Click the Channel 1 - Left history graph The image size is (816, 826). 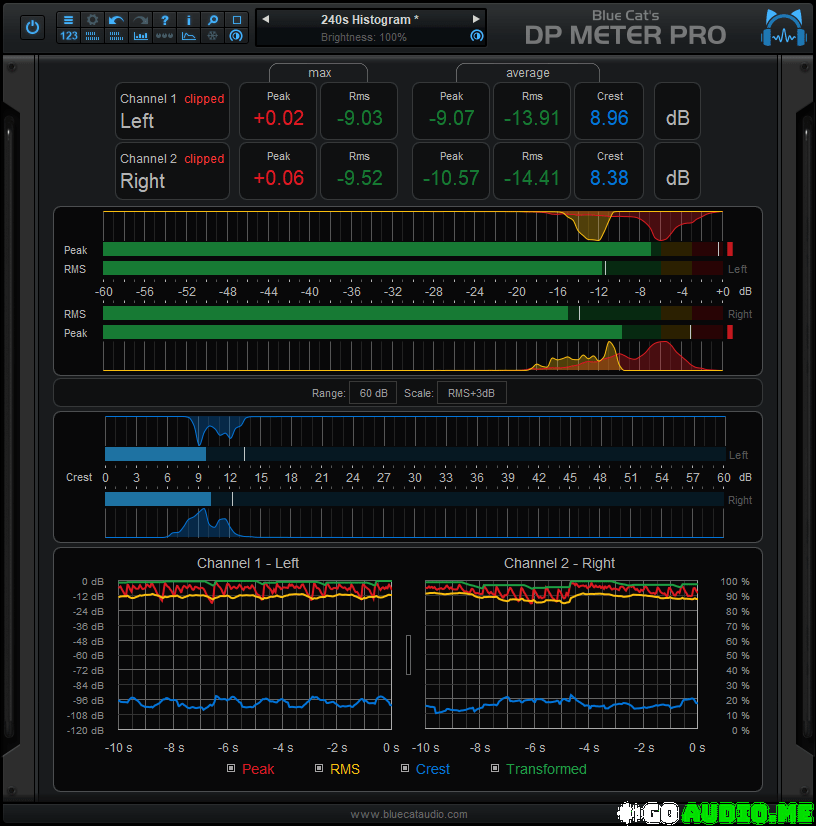tap(255, 655)
